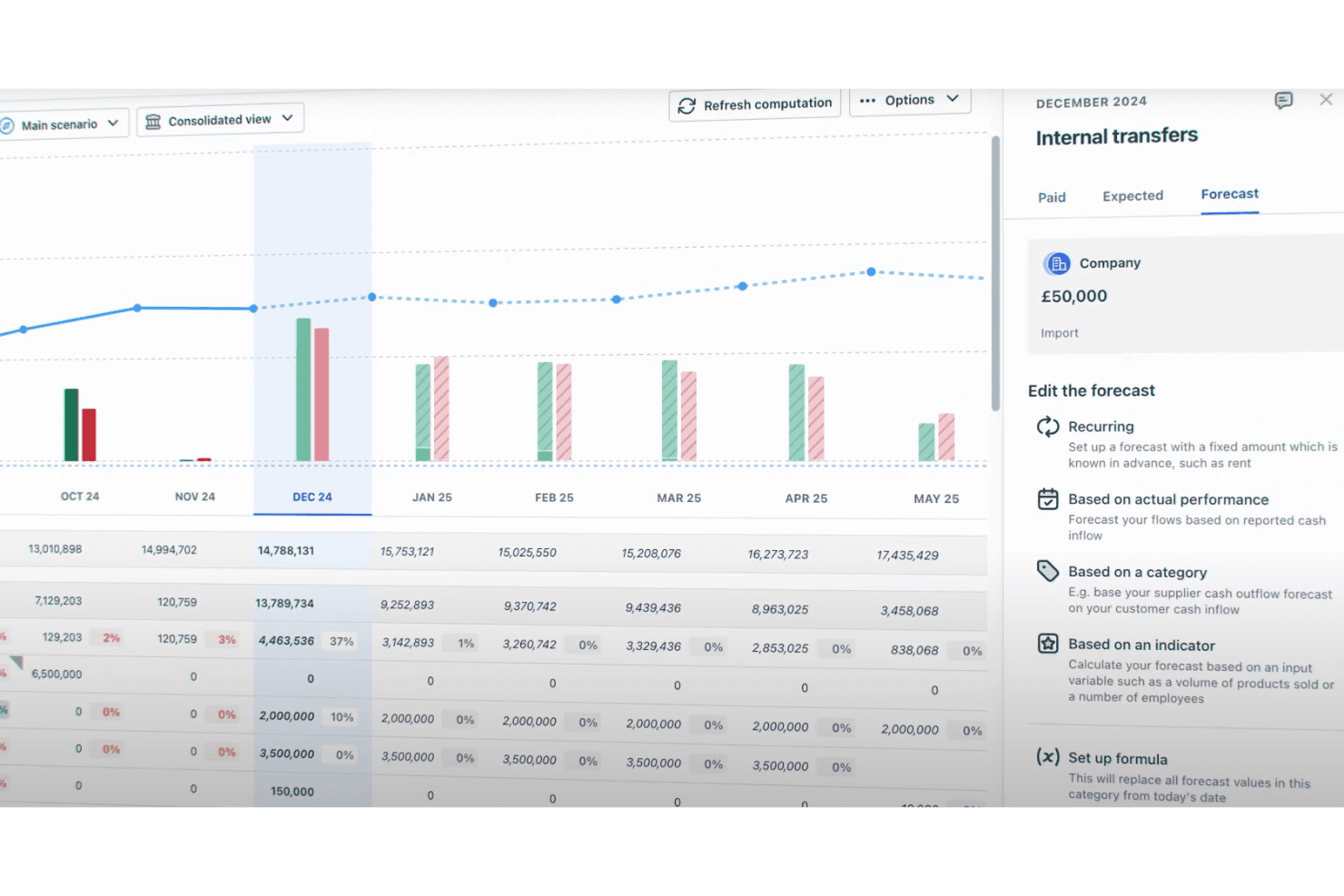Click the Import label under Company
The width and height of the screenshot is (1344, 896).
pyautogui.click(x=1060, y=333)
